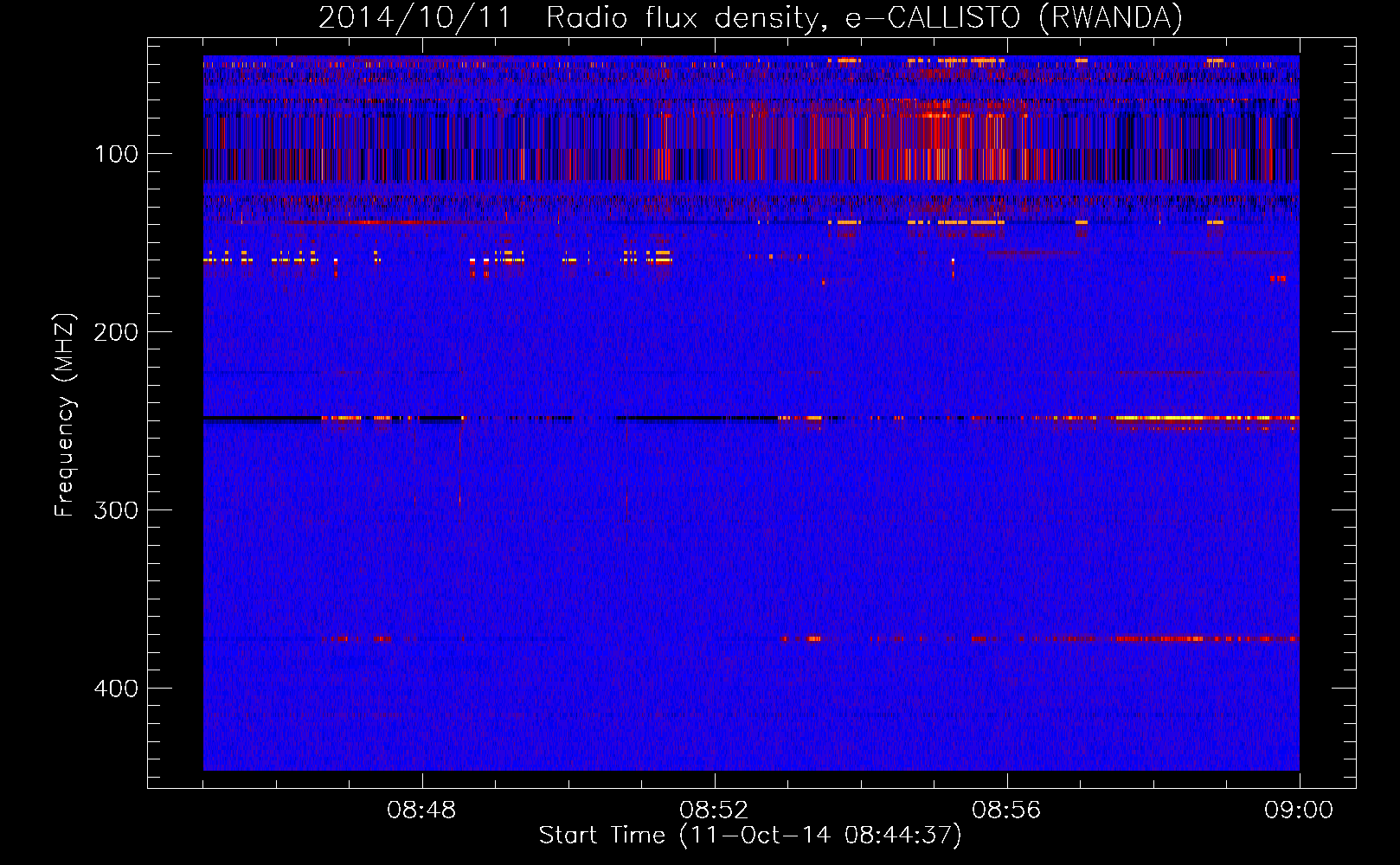Viewport: 1400px width, 865px height.
Task: Click the 100 MHz frequency tick label
Action: tap(117, 154)
